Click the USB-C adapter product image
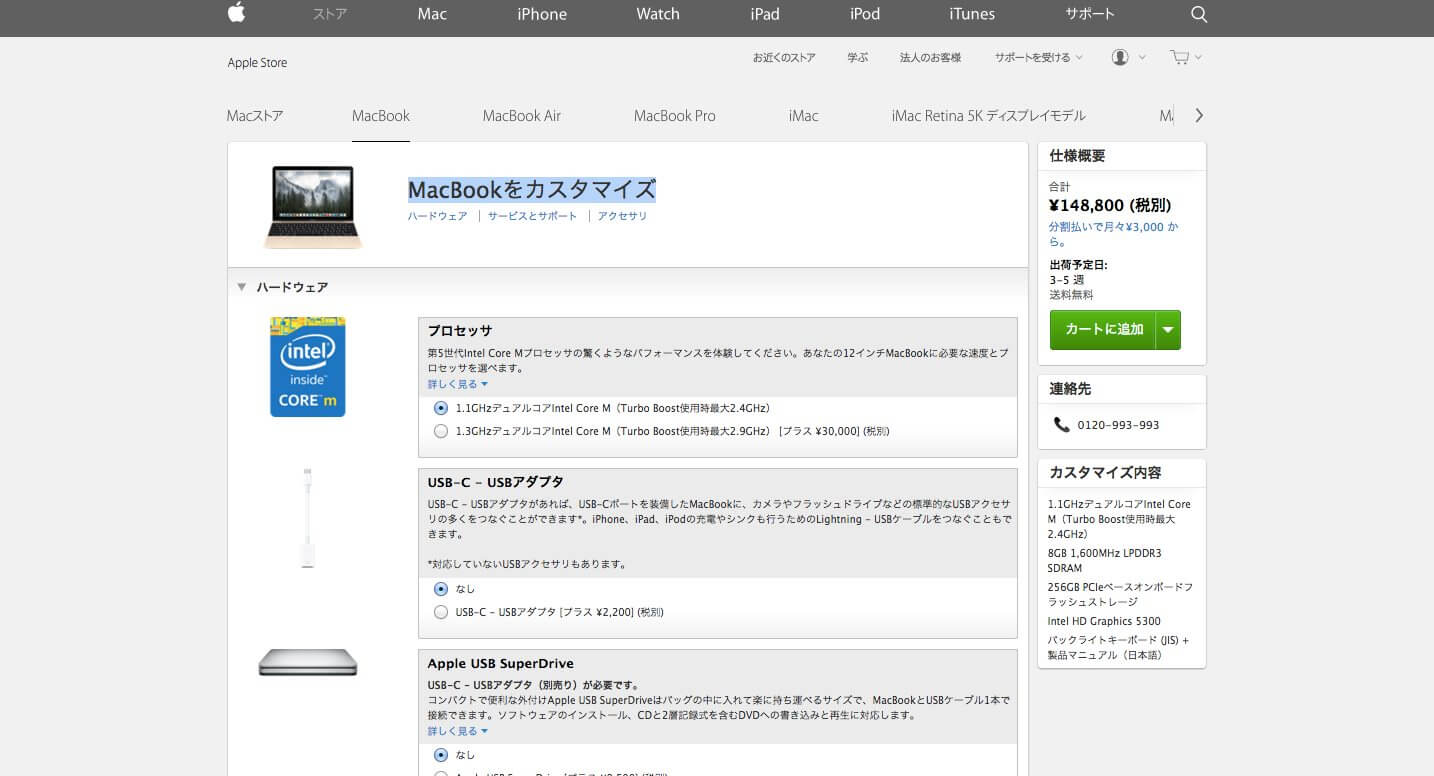Screen dimensions: 1434x776 coord(308,518)
